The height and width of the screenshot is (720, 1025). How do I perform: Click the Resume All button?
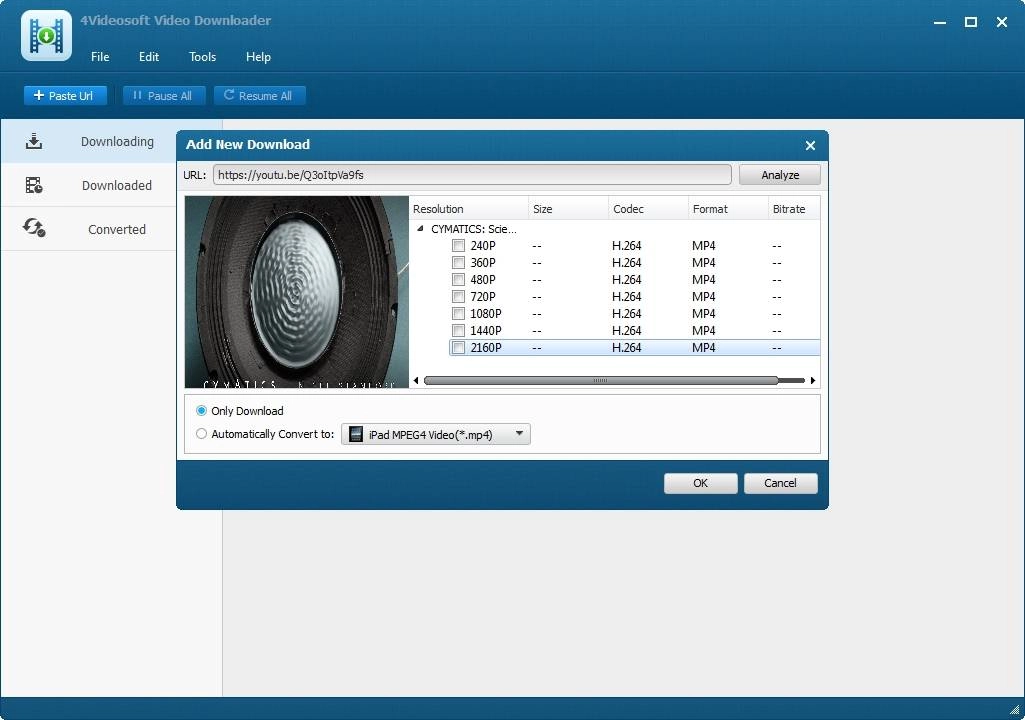tap(260, 95)
